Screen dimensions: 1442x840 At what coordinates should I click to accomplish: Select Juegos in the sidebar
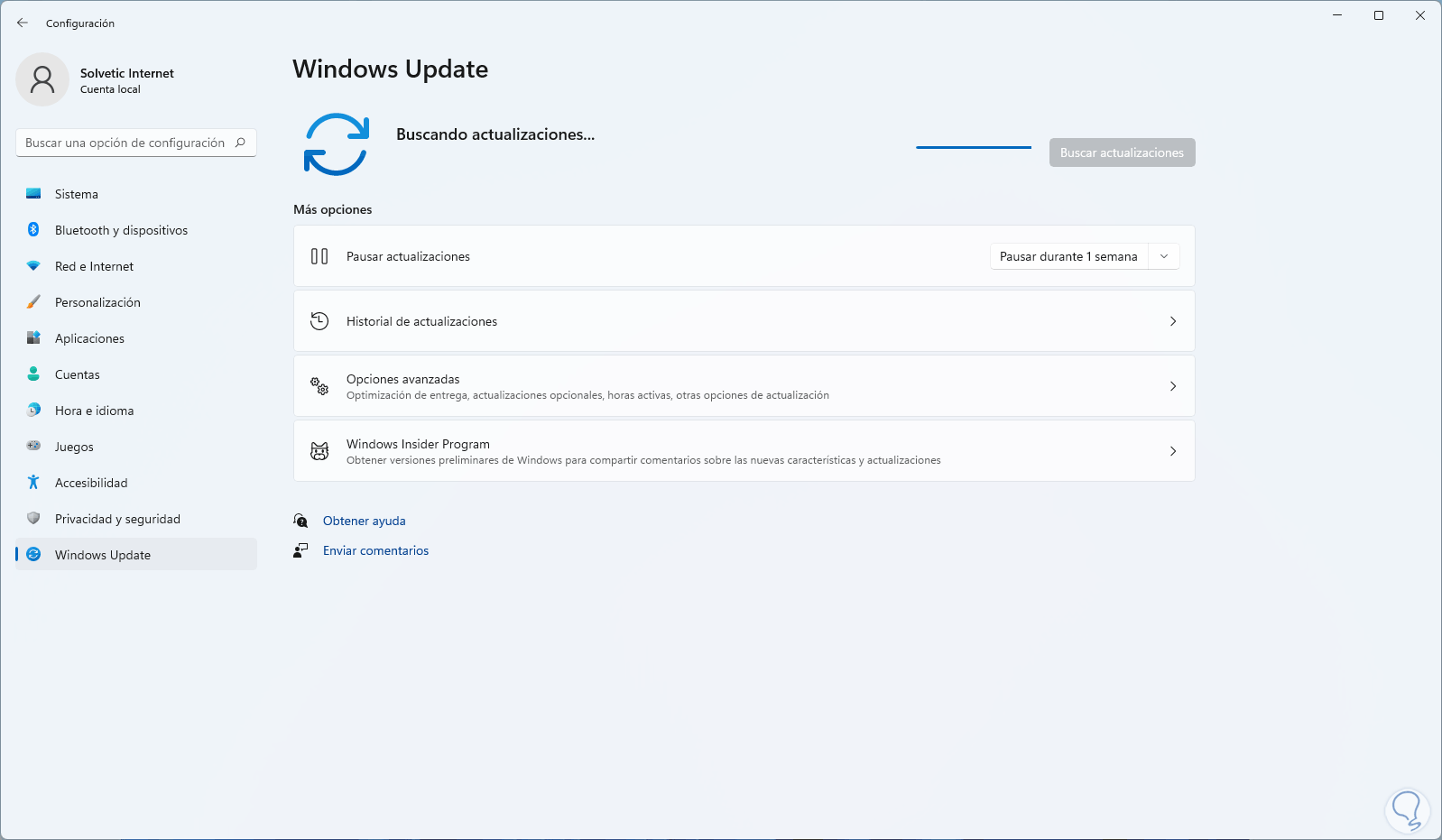tap(136, 447)
